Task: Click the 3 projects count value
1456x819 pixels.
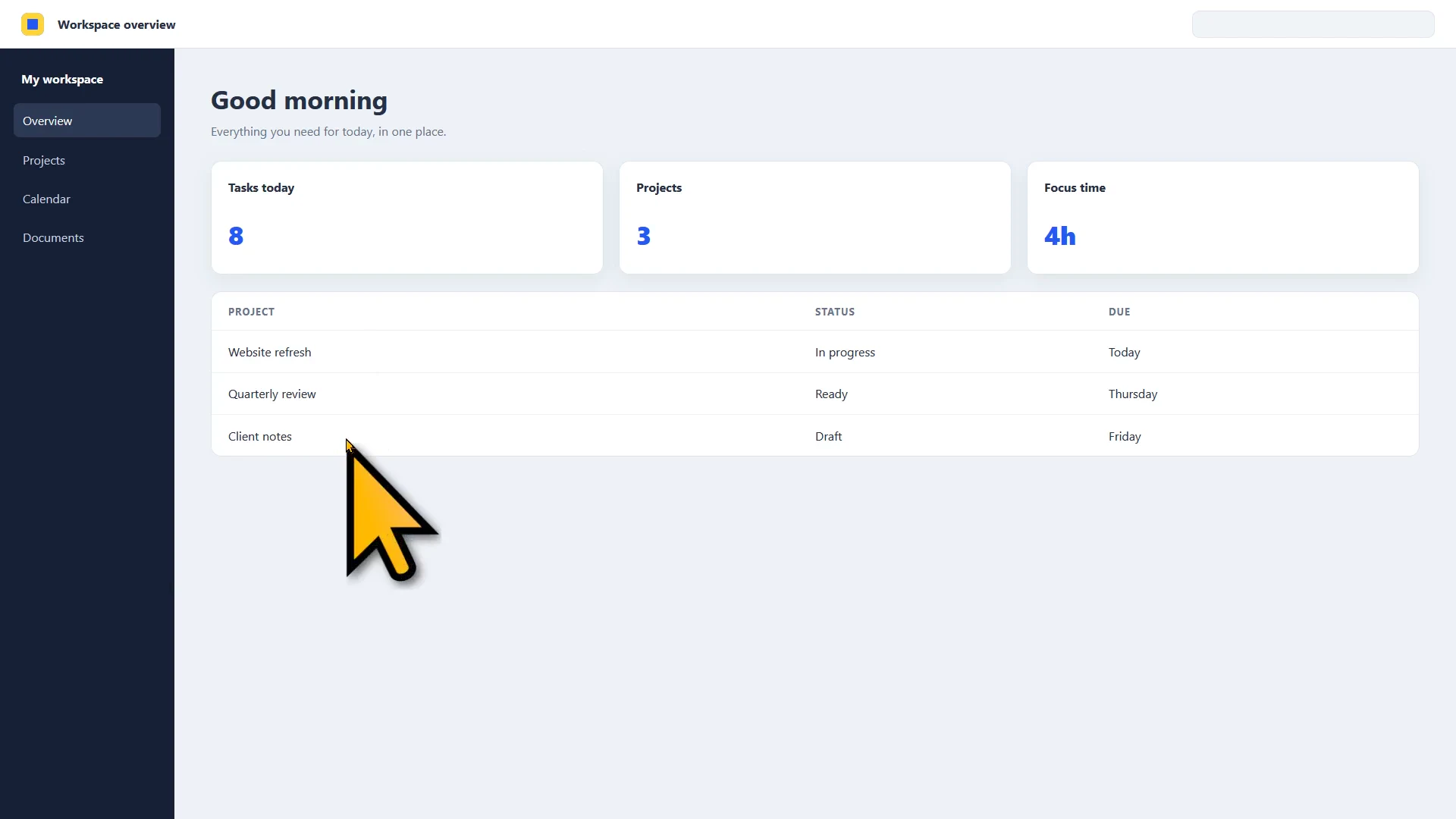Action: [643, 236]
